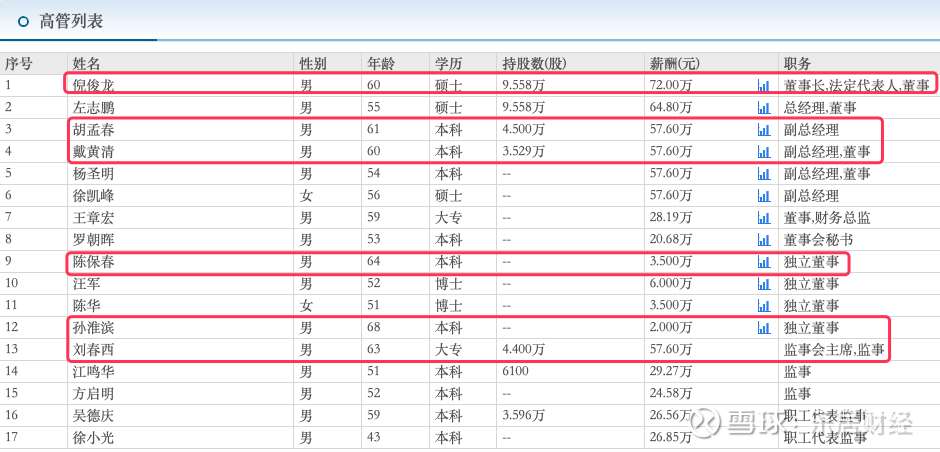Click education 博士 in 汪军 row
This screenshot has width=940, height=452.
tap(449, 284)
